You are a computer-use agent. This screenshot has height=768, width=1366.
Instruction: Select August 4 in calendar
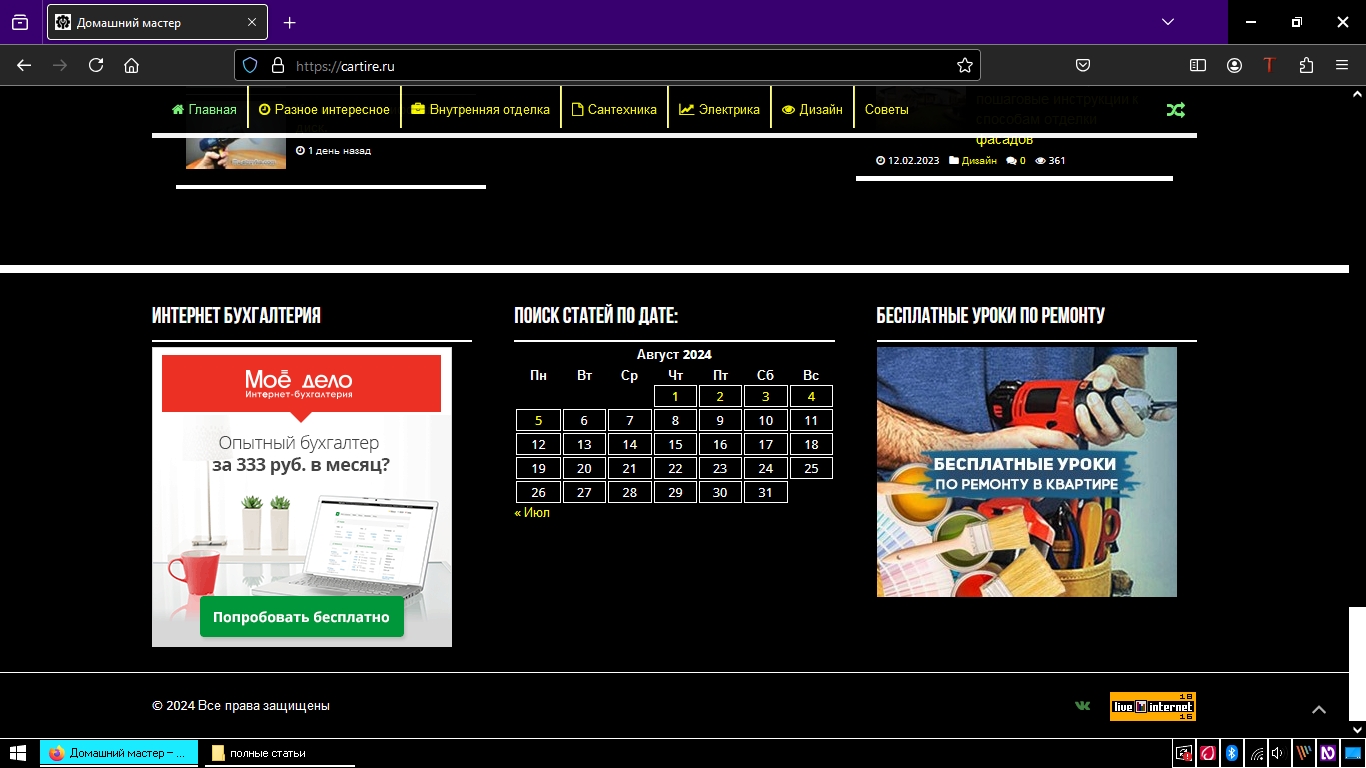click(811, 396)
